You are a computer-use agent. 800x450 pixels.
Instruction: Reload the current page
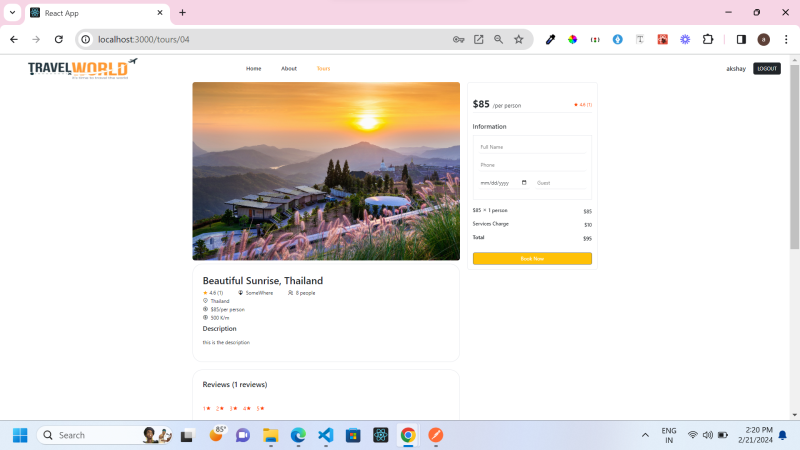coord(59,39)
